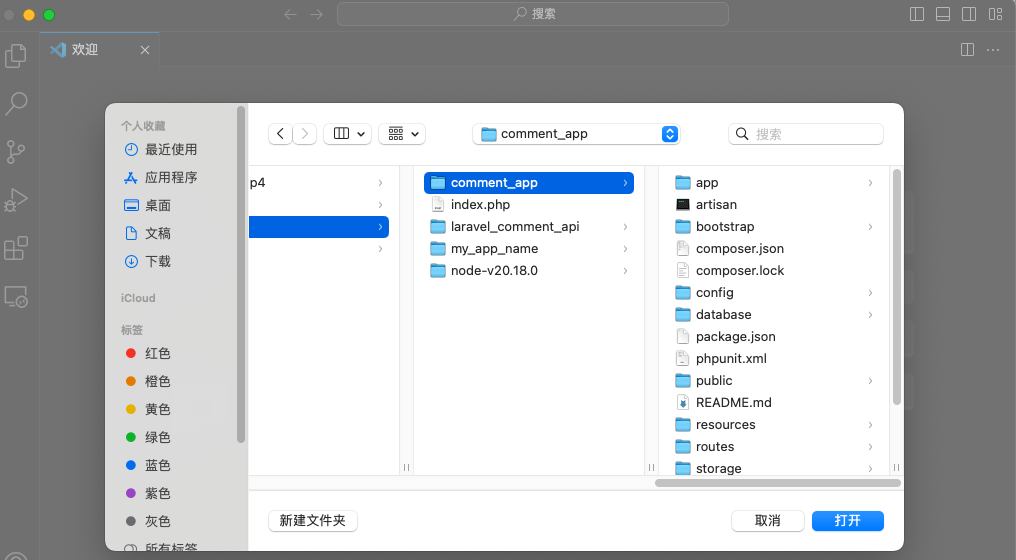Viewport: 1016px width, 560px height.
Task: Open the grouping options dropdown
Action: tap(402, 134)
